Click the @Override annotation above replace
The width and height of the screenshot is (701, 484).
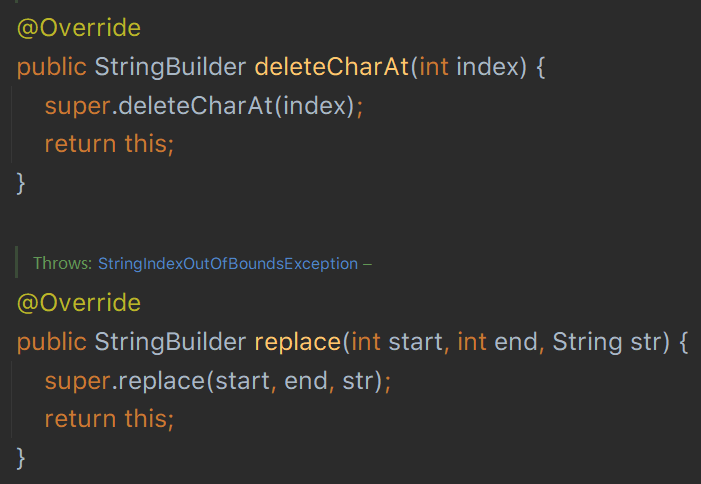coord(79,302)
